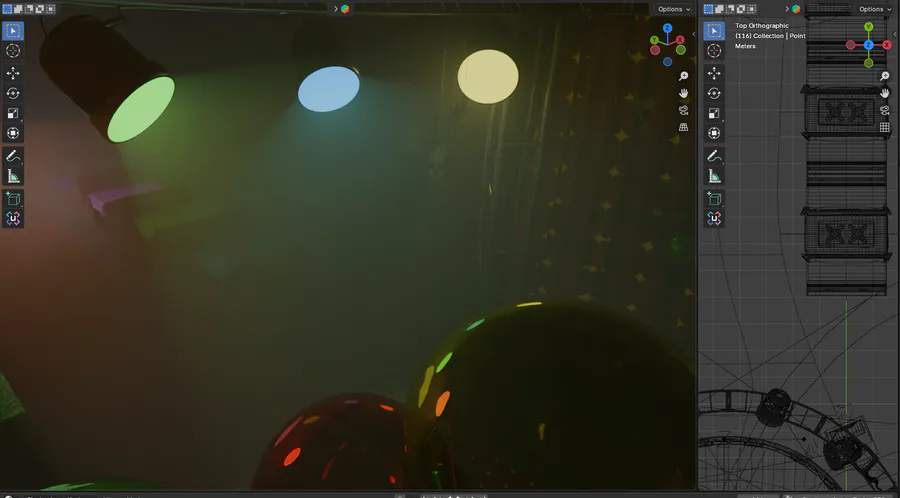Click the X axis on left viewport gizmo
The height and width of the screenshot is (498, 900).
[680, 40]
